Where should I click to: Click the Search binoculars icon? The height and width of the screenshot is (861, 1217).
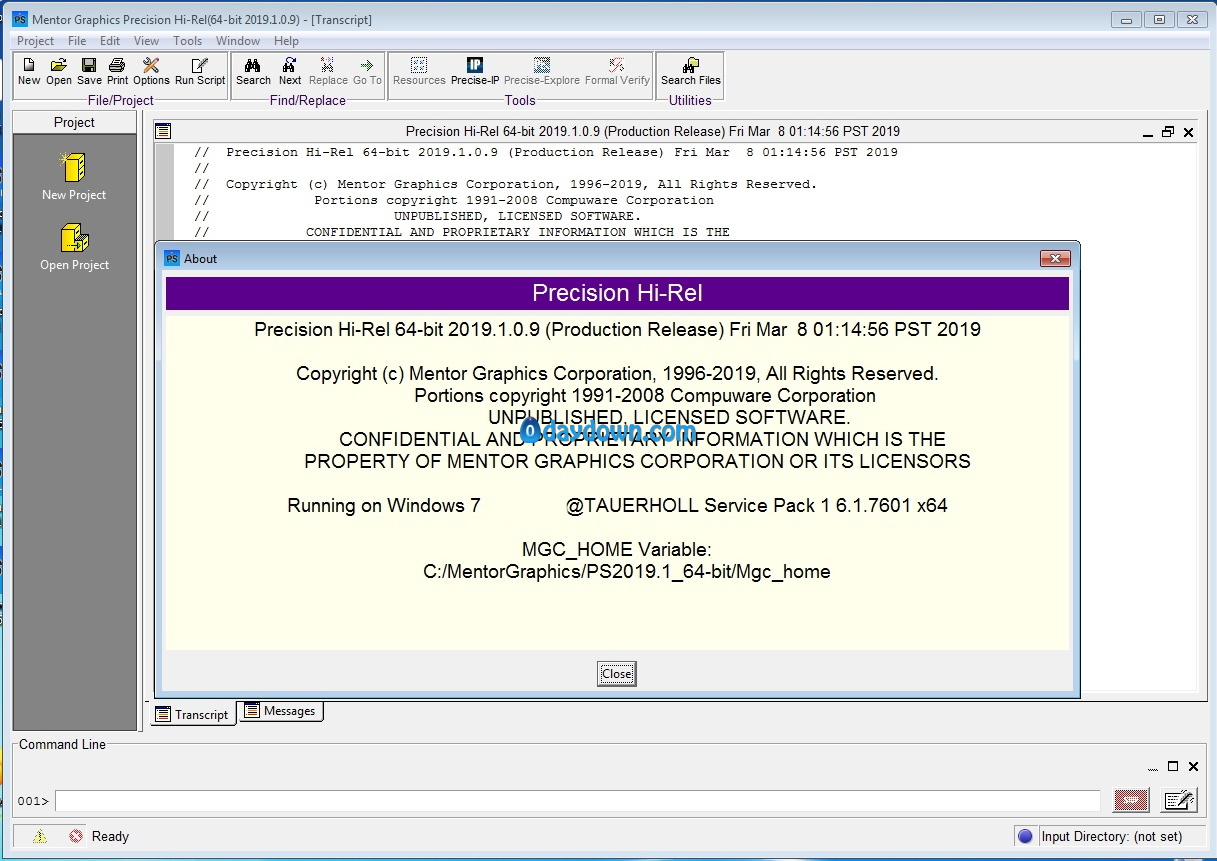253,65
